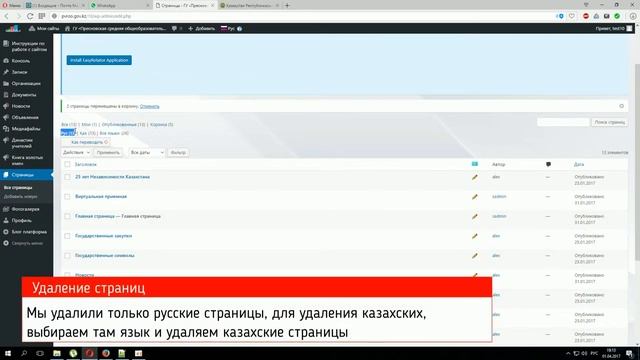Click the Династии учителей sidebar icon
The width and height of the screenshot is (640, 360).
(6, 140)
